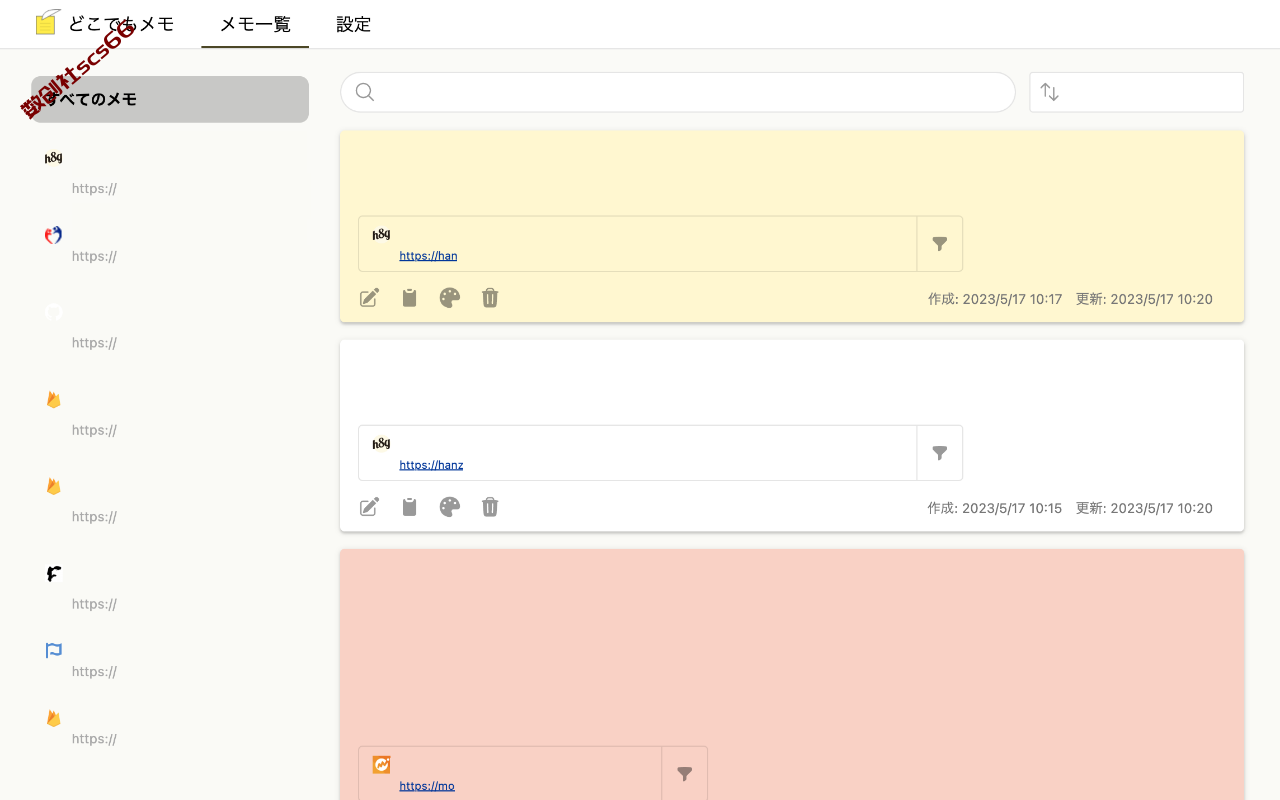The height and width of the screenshot is (800, 1280).
Task: Filter by site in white memo
Action: 940,453
